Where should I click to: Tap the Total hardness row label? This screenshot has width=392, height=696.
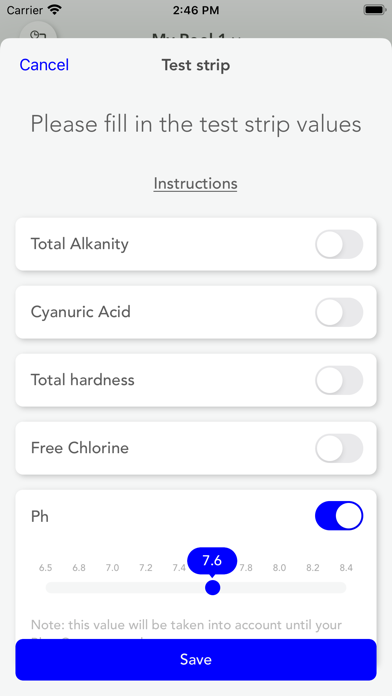coord(83,380)
